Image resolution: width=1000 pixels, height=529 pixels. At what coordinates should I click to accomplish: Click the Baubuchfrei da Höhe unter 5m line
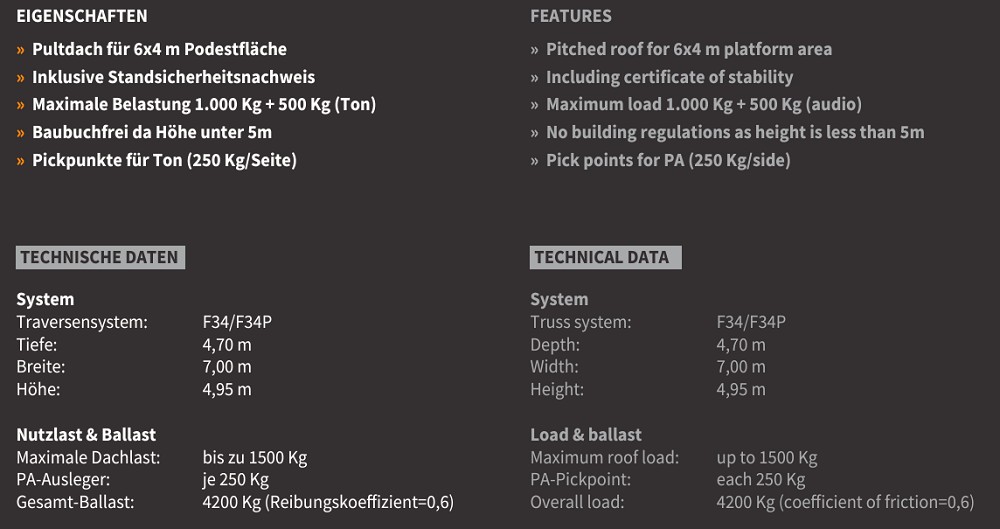152,132
